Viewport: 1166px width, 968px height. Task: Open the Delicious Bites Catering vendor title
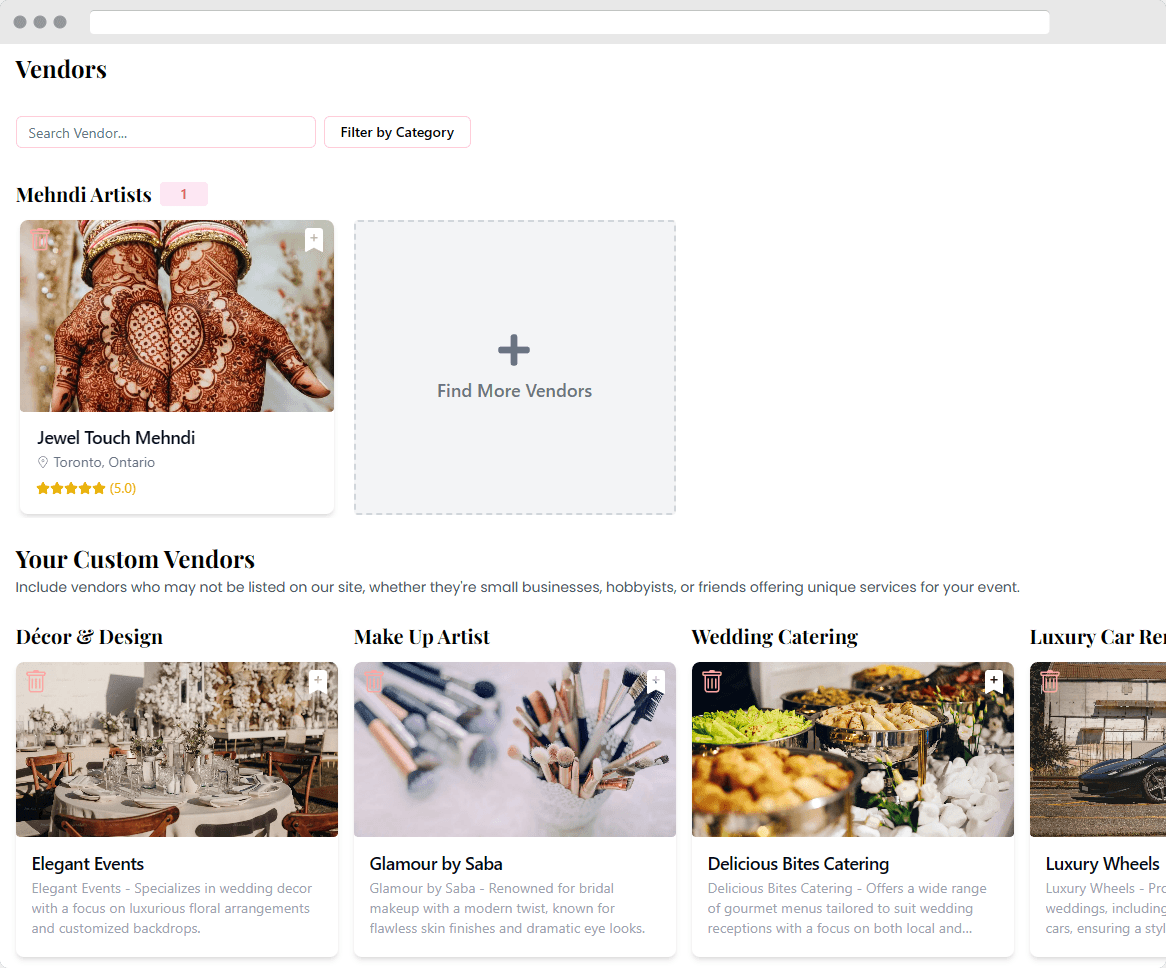tap(798, 864)
